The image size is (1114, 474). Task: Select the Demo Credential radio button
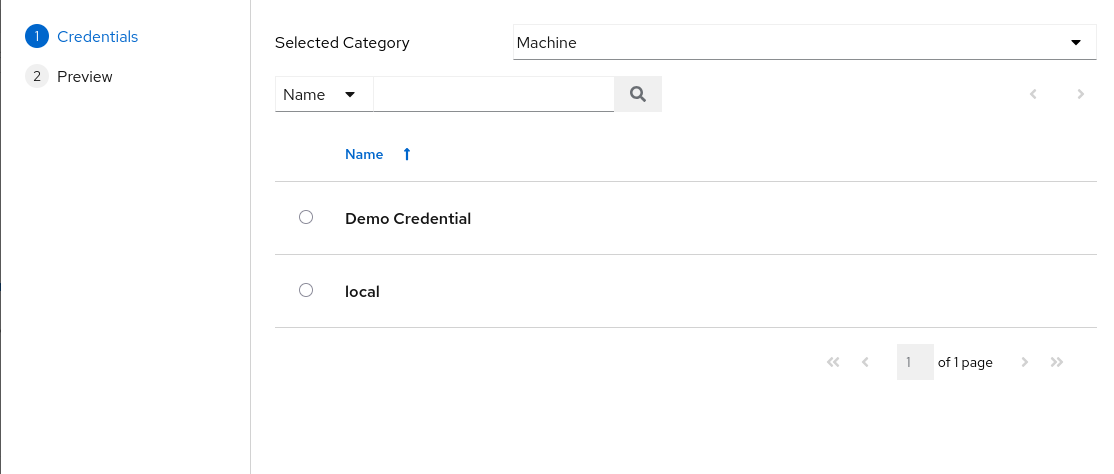click(306, 217)
